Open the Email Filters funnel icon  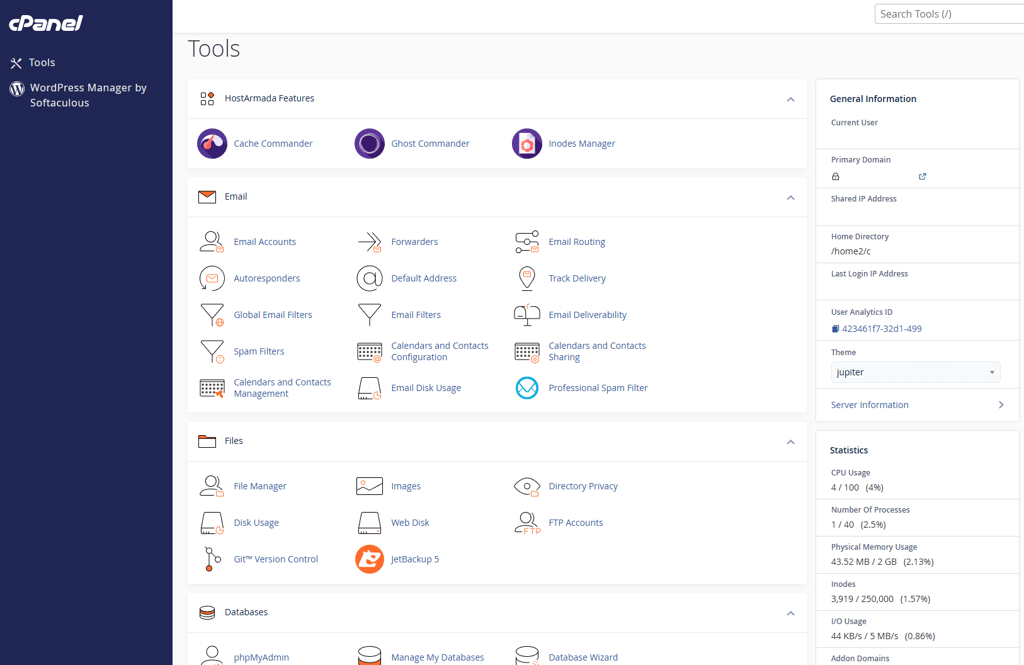click(x=370, y=315)
